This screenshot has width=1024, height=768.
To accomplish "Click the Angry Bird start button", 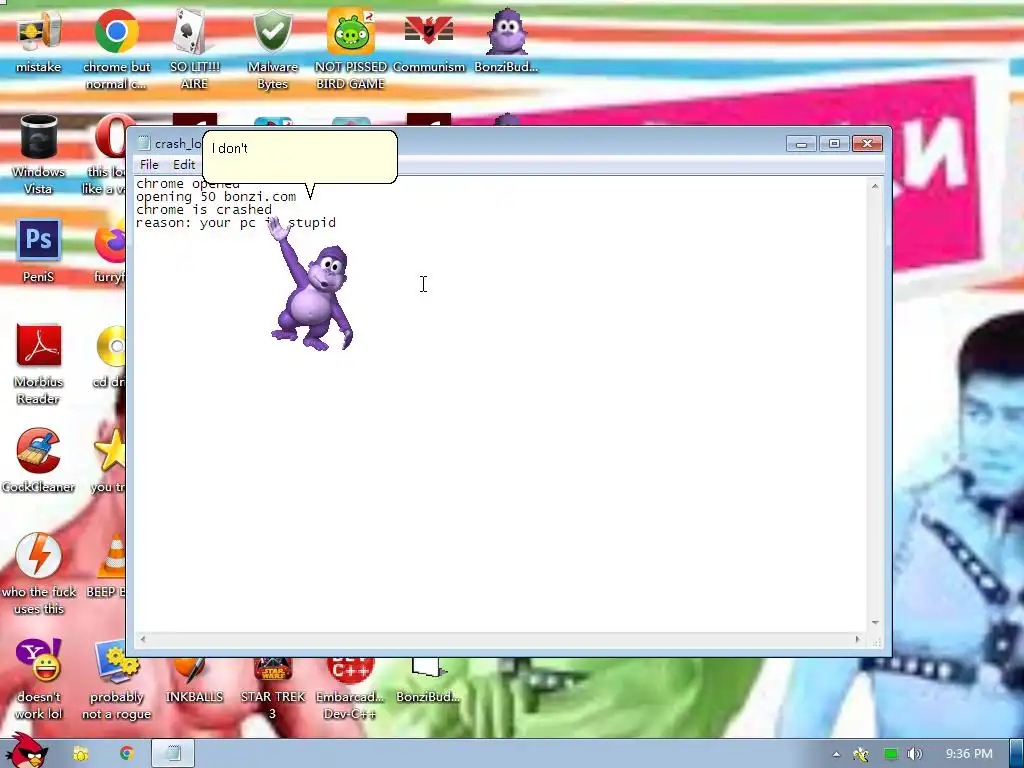I will [25, 751].
